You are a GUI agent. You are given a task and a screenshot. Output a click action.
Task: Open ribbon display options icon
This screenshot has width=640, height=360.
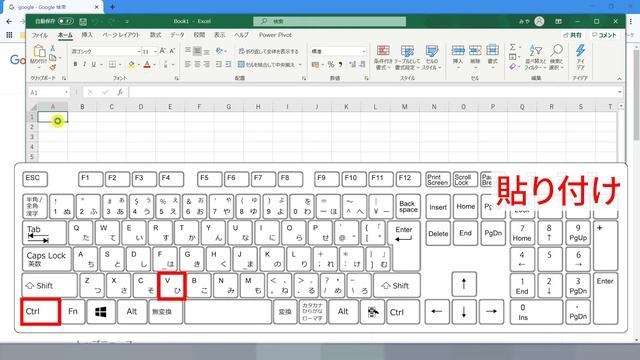pos(558,21)
